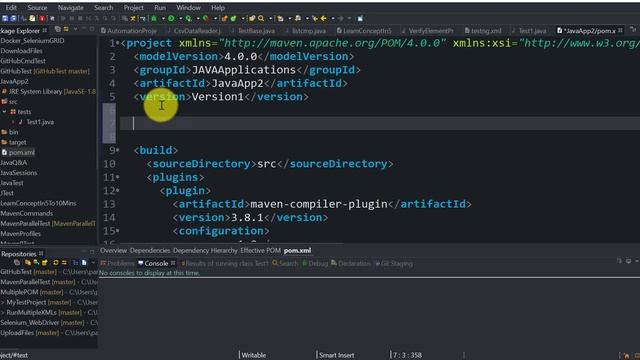Click the Coverage launch icon

188,18
